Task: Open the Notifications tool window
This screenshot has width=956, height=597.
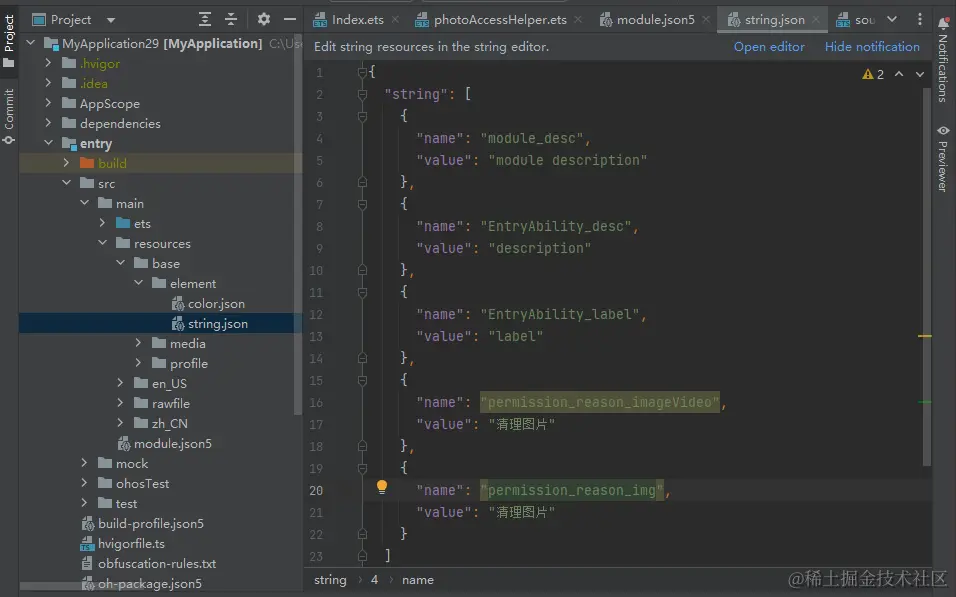Action: pos(942,60)
